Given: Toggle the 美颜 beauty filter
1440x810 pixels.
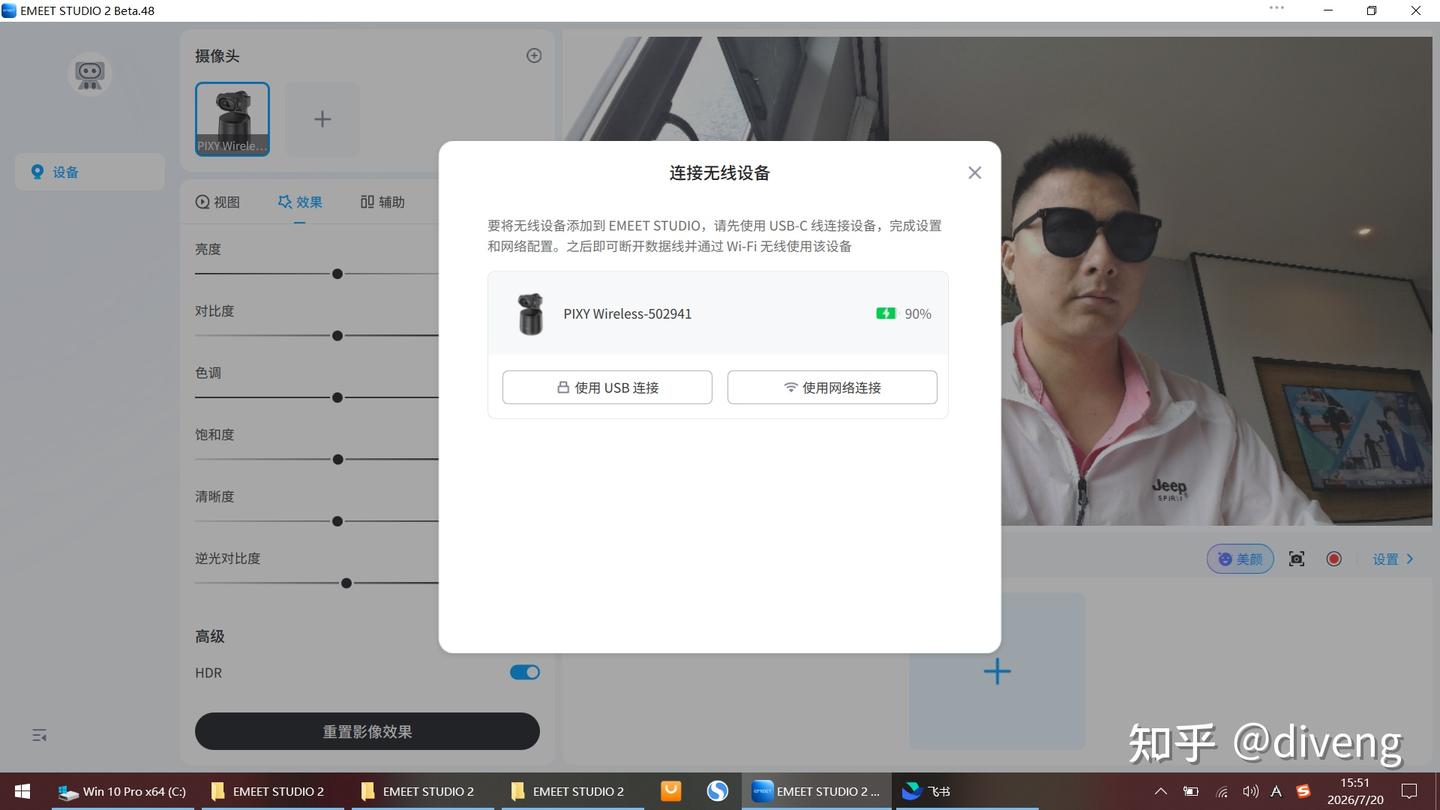Looking at the screenshot, I should coord(1240,559).
